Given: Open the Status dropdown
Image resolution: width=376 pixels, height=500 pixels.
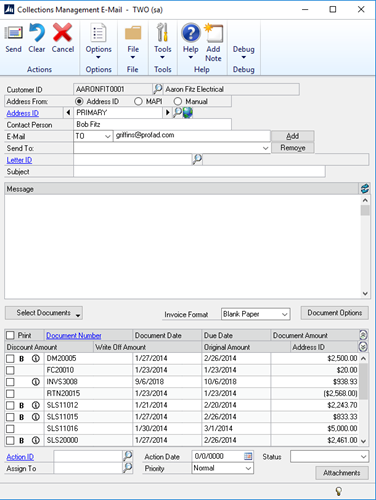Looking at the screenshot, I should click(363, 456).
